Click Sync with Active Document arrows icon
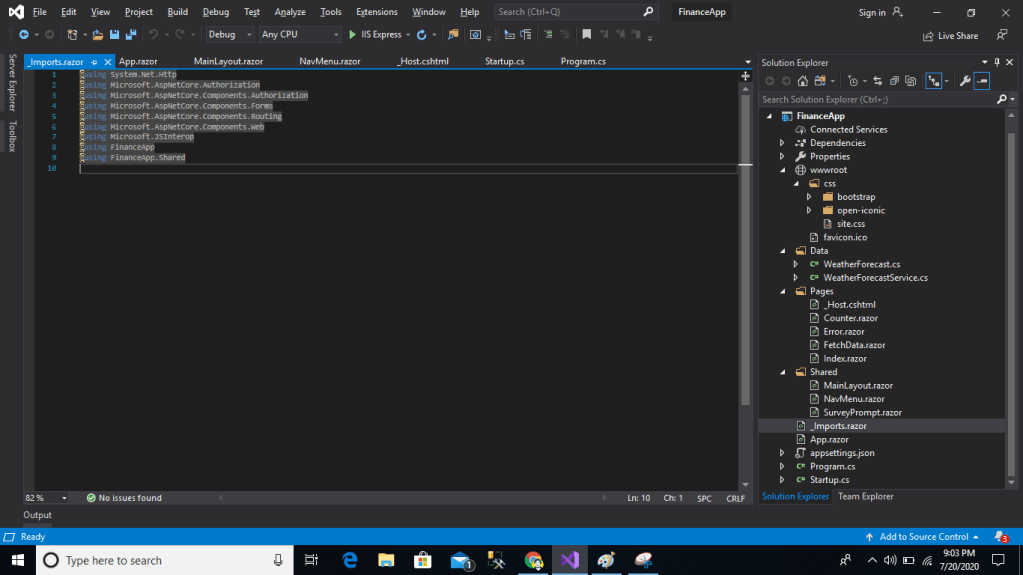This screenshot has width=1023, height=575. [877, 81]
